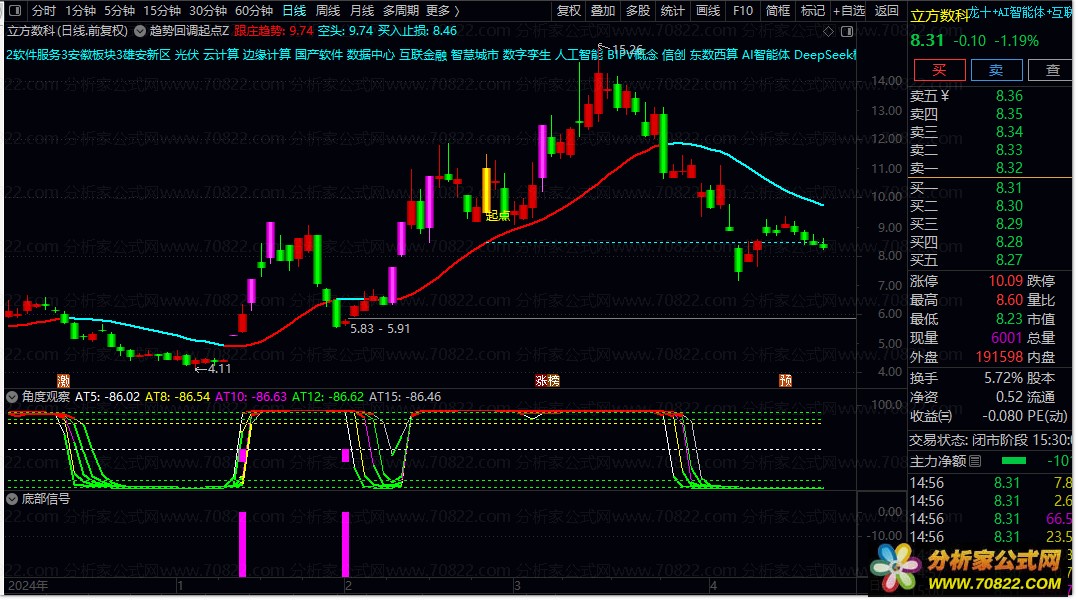Image resolution: width=1078 pixels, height=600 pixels.
Task: Click the 预 marker below the chart
Action: coord(785,381)
